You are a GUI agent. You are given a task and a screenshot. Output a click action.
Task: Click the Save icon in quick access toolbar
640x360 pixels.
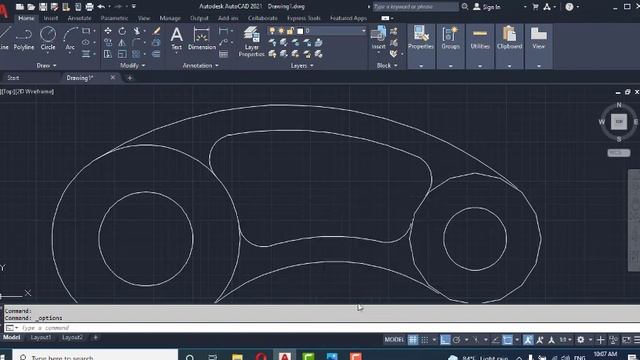pos(43,7)
